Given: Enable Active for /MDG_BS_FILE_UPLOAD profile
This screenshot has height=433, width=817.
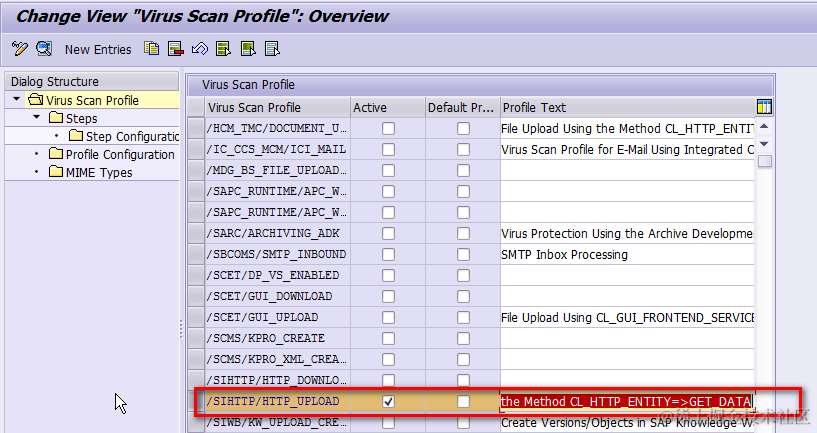Looking at the screenshot, I should pos(388,170).
